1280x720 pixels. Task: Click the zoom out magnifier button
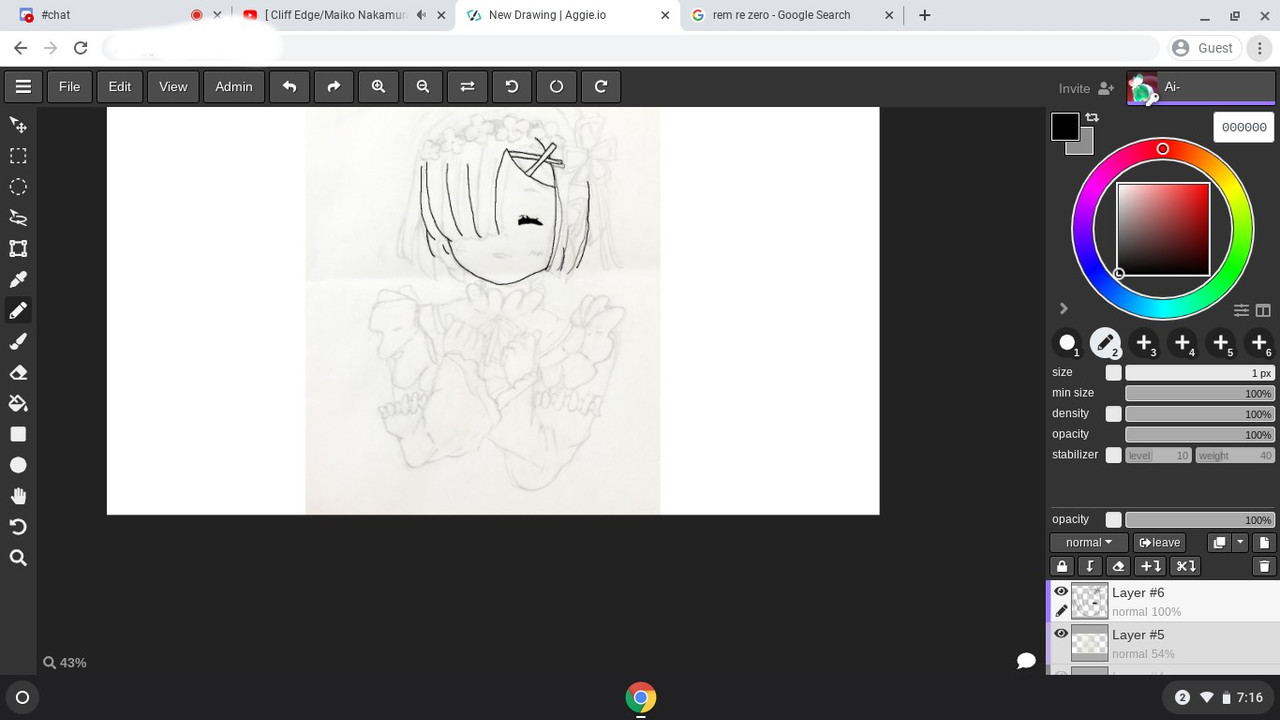(x=423, y=87)
